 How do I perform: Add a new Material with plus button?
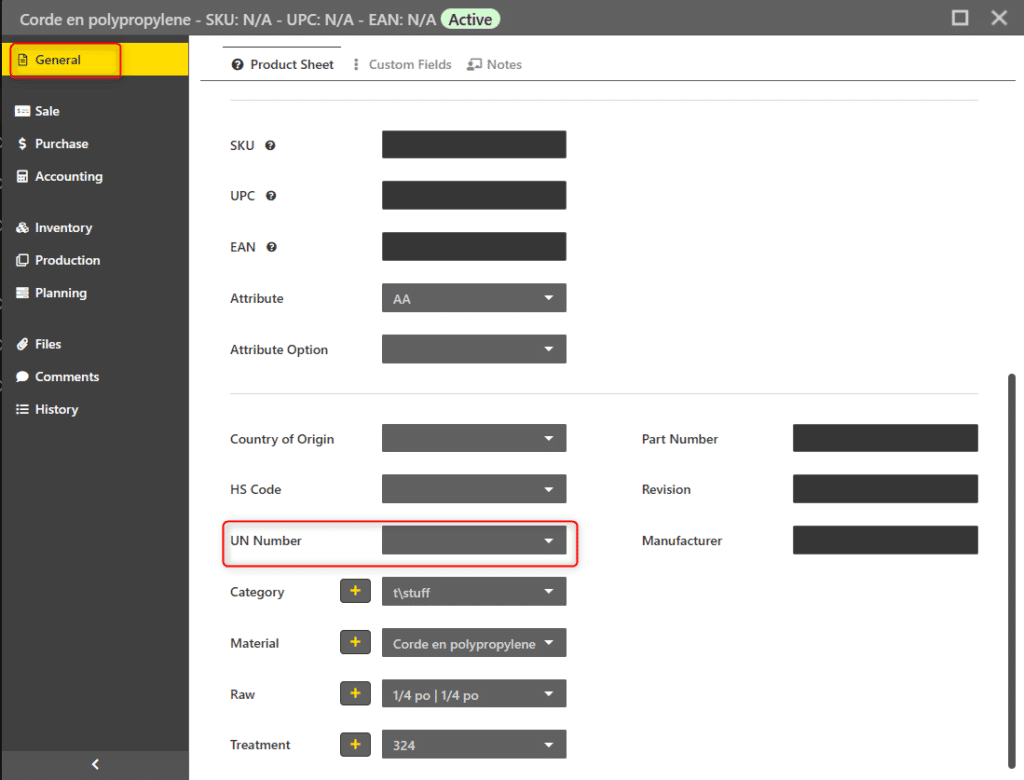(355, 642)
